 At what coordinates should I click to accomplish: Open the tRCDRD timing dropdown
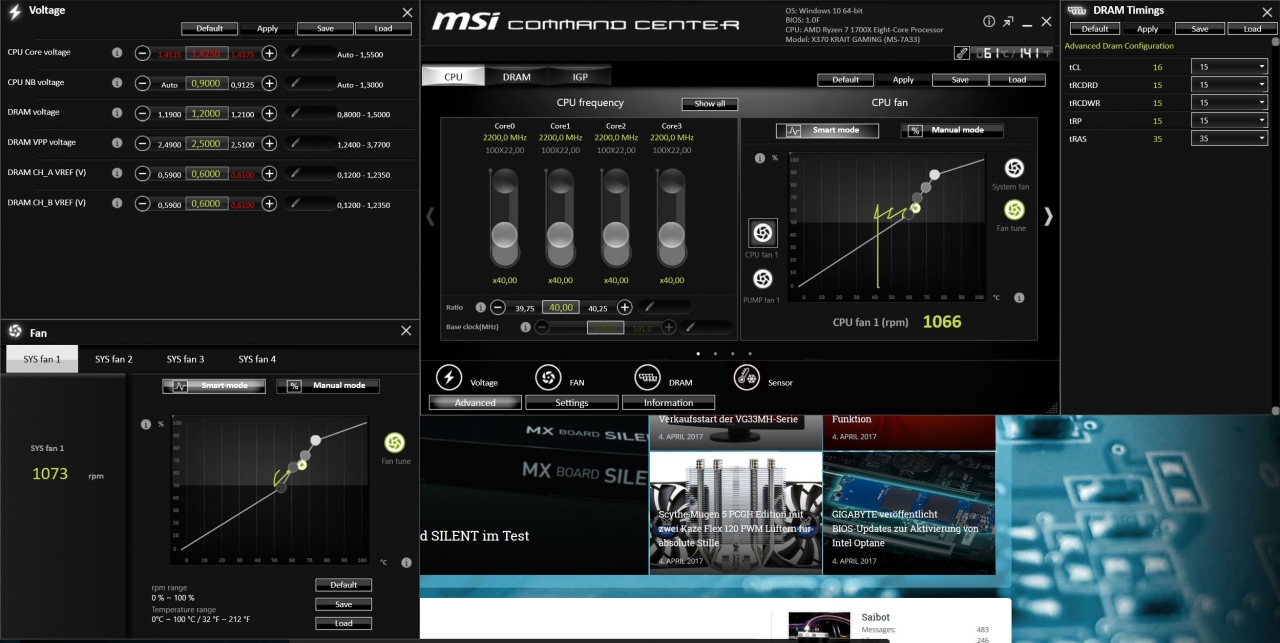click(x=1229, y=85)
